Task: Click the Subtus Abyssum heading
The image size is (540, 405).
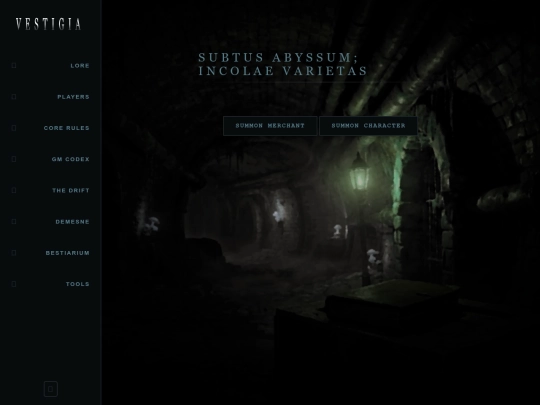Action: tap(283, 64)
